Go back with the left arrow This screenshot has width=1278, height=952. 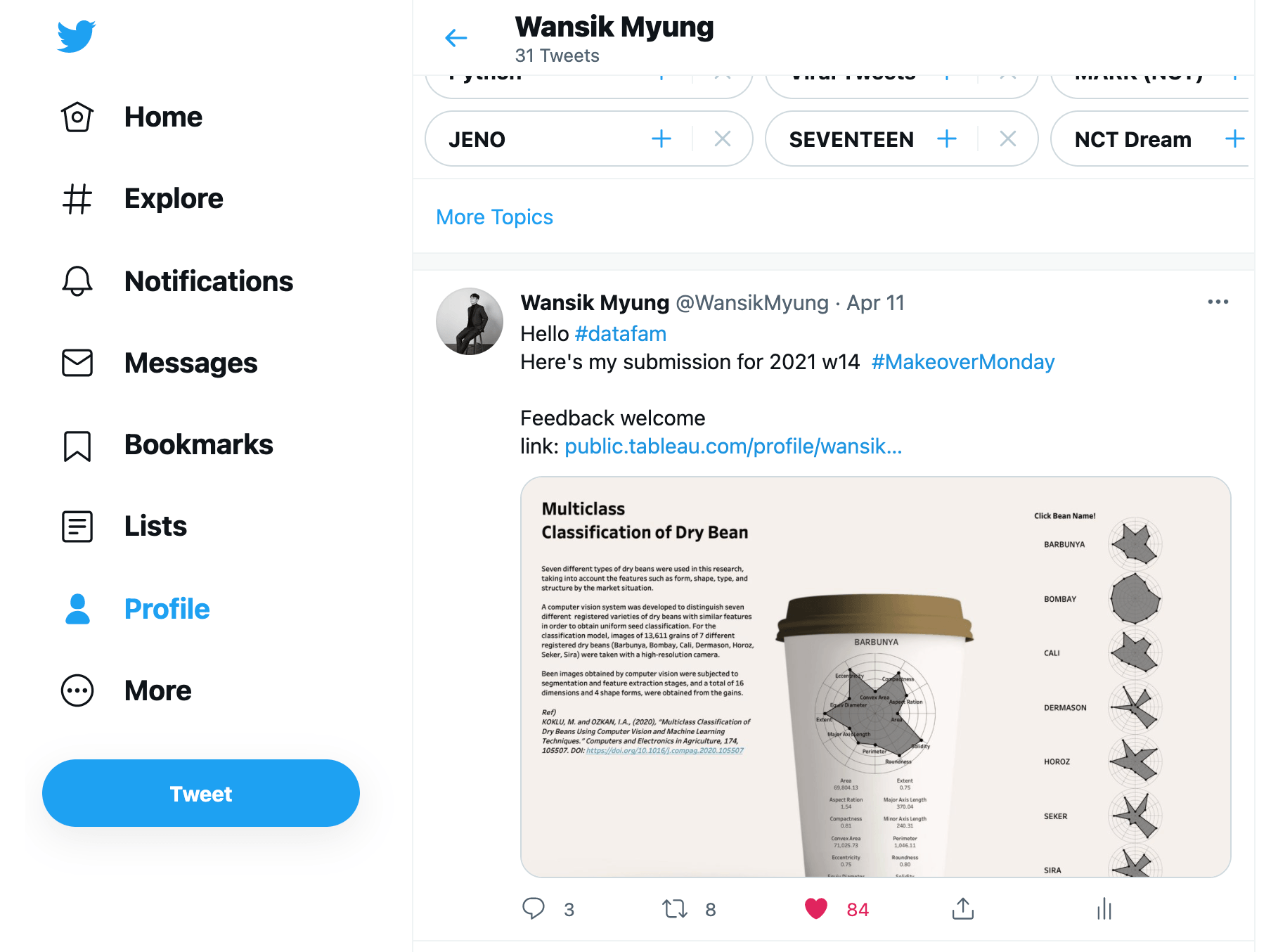456,38
